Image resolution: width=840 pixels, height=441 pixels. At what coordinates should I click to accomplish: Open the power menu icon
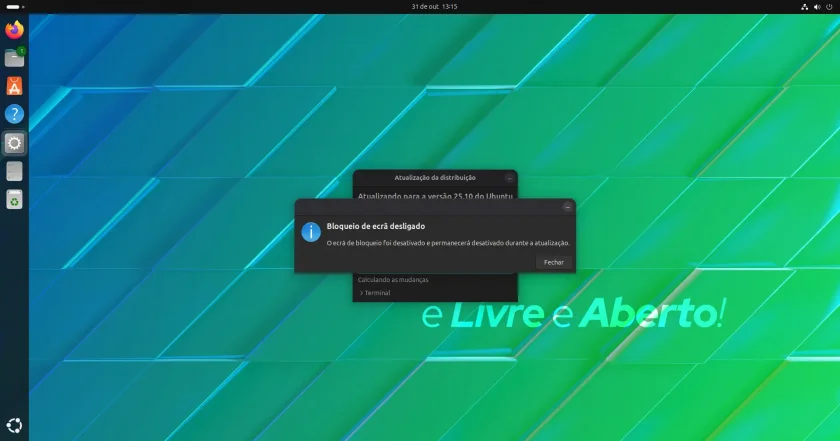point(829,7)
